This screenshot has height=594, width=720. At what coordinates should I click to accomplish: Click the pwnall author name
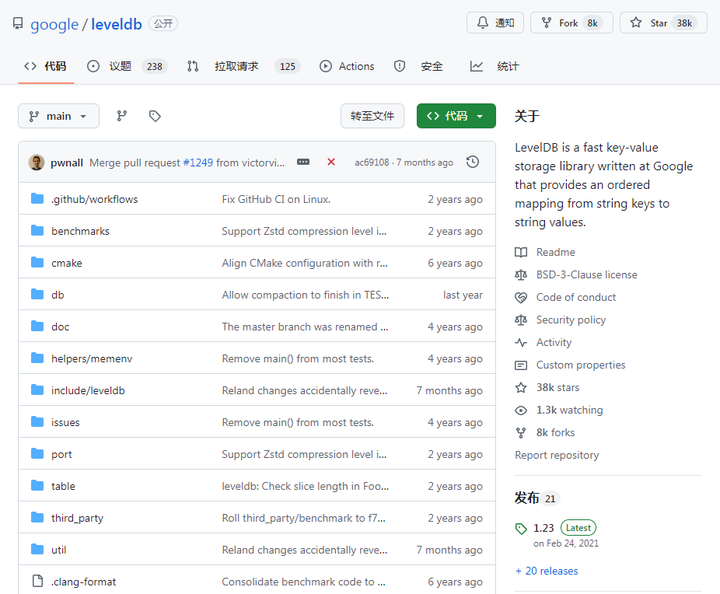pos(67,163)
